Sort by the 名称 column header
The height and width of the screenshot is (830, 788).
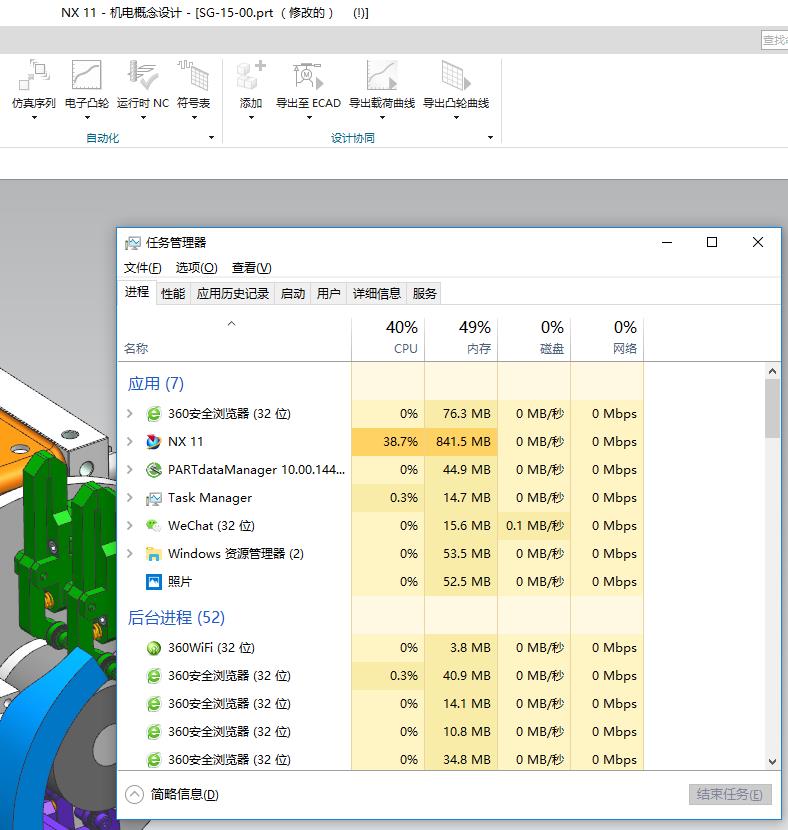[234, 339]
